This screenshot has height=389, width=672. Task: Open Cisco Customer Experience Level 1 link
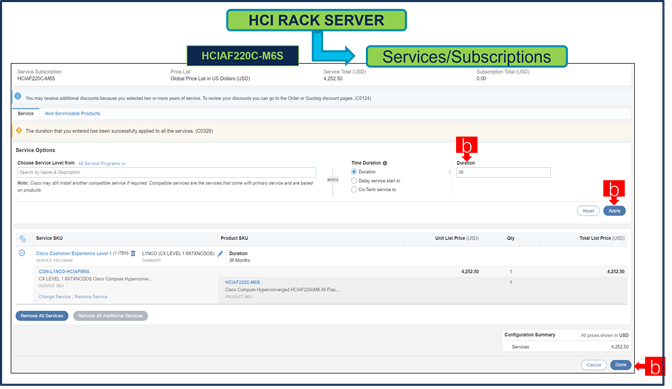click(x=74, y=255)
